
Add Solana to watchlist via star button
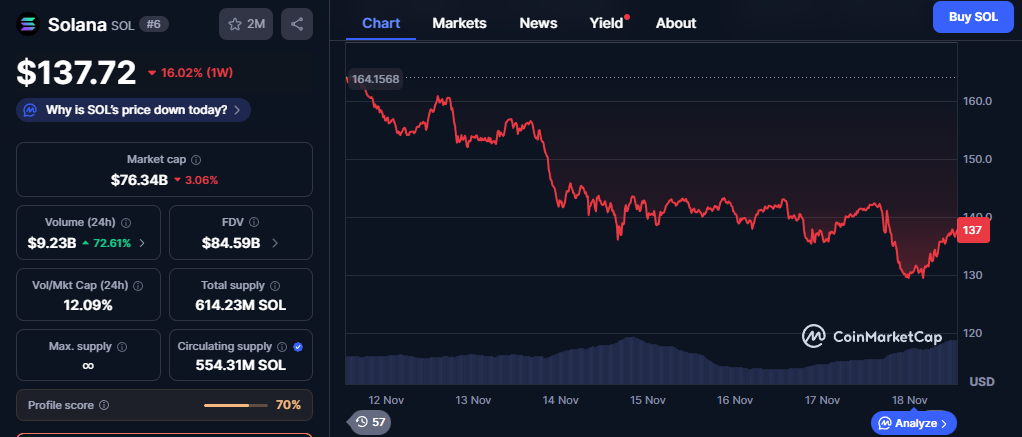246,24
